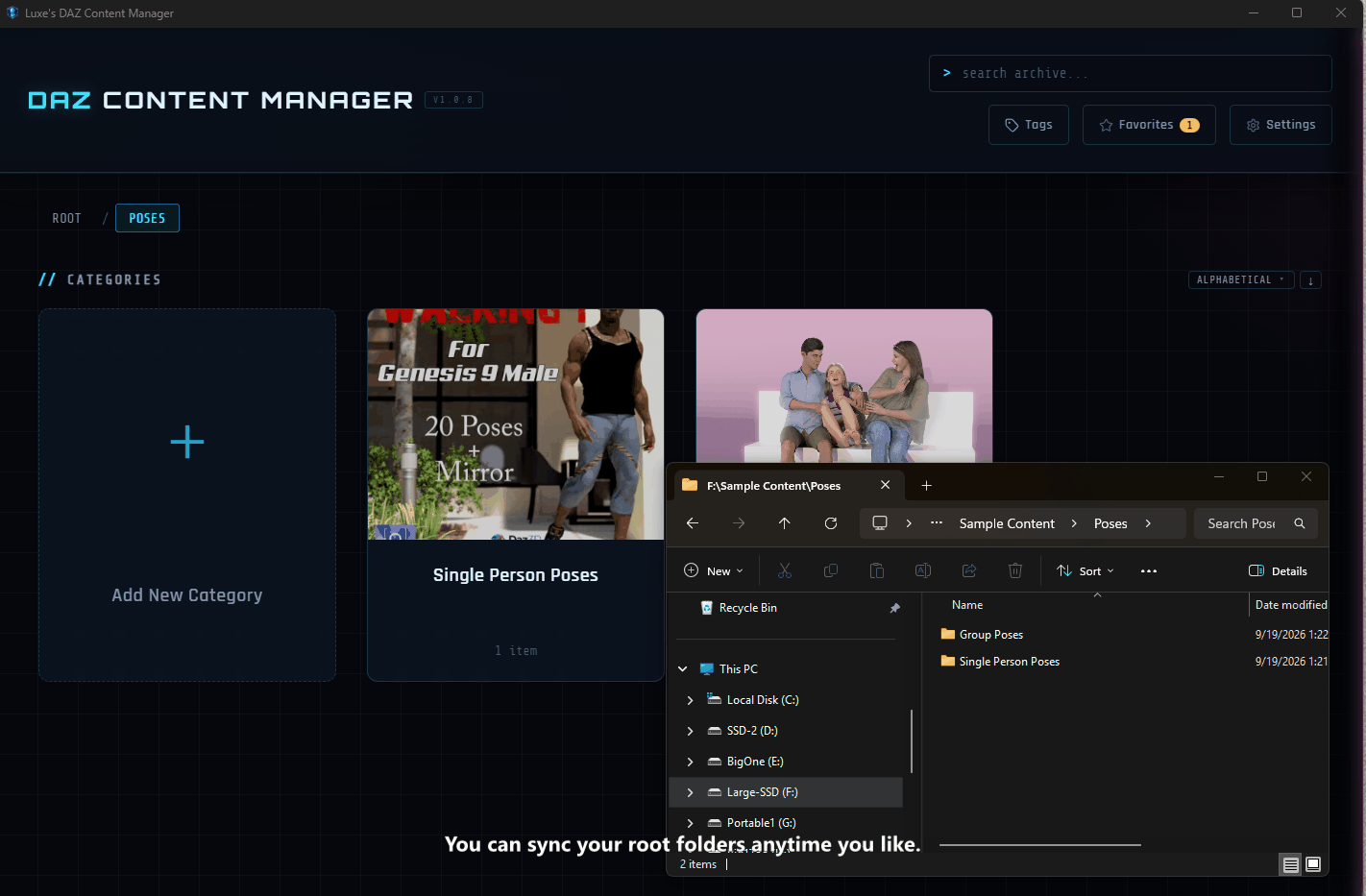The width and height of the screenshot is (1366, 896).
Task: Click the plus icon to add category
Action: [x=187, y=442]
